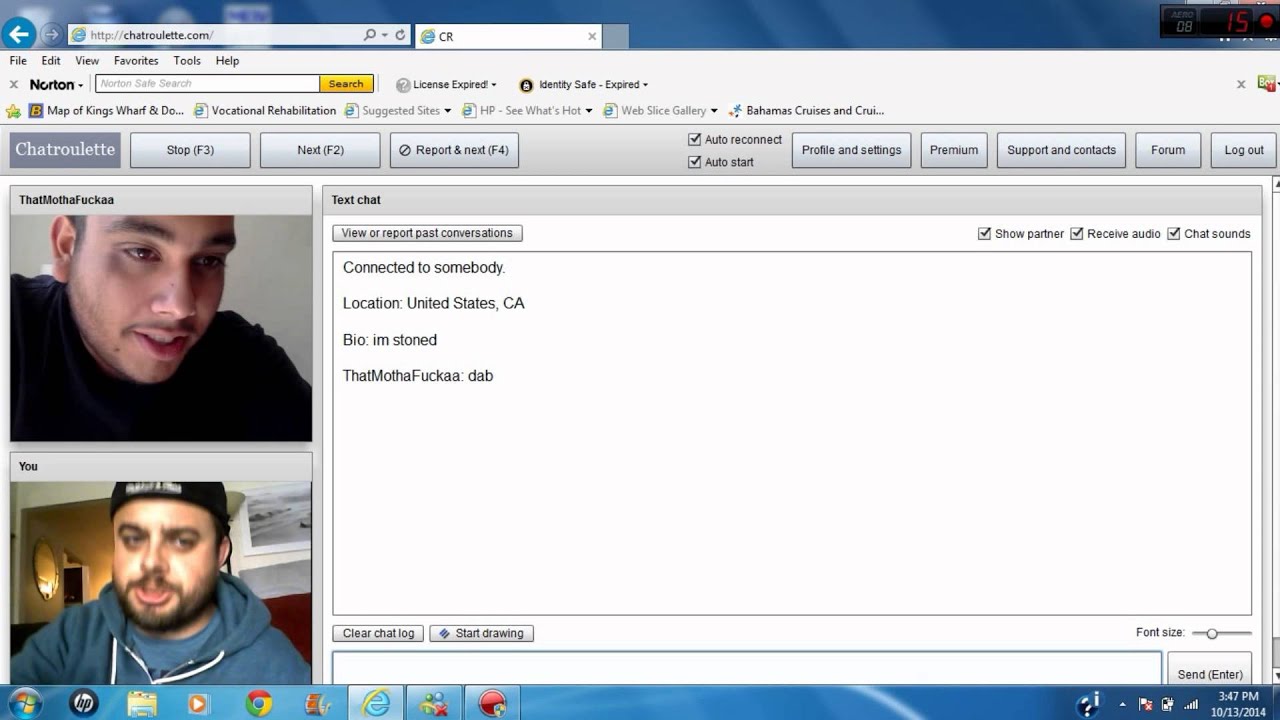Toggle the Auto reconnect checkbox

(x=695, y=140)
